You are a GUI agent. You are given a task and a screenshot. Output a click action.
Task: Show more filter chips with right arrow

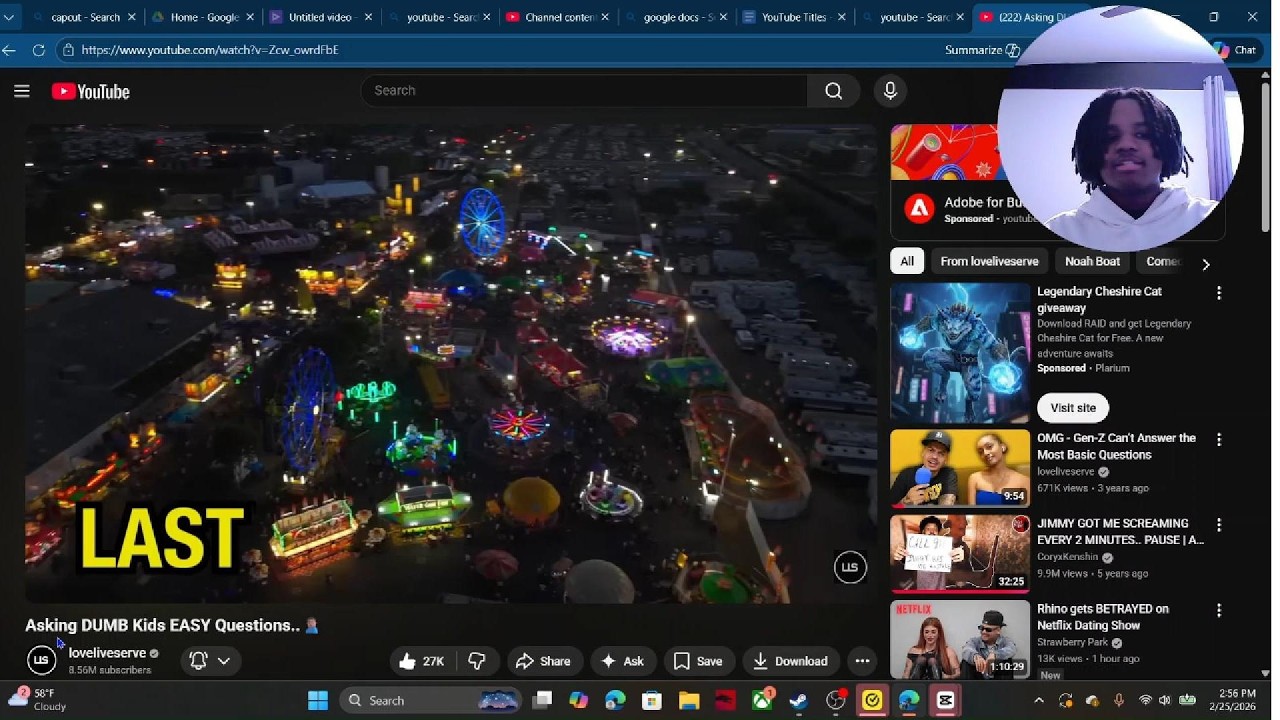1205,264
